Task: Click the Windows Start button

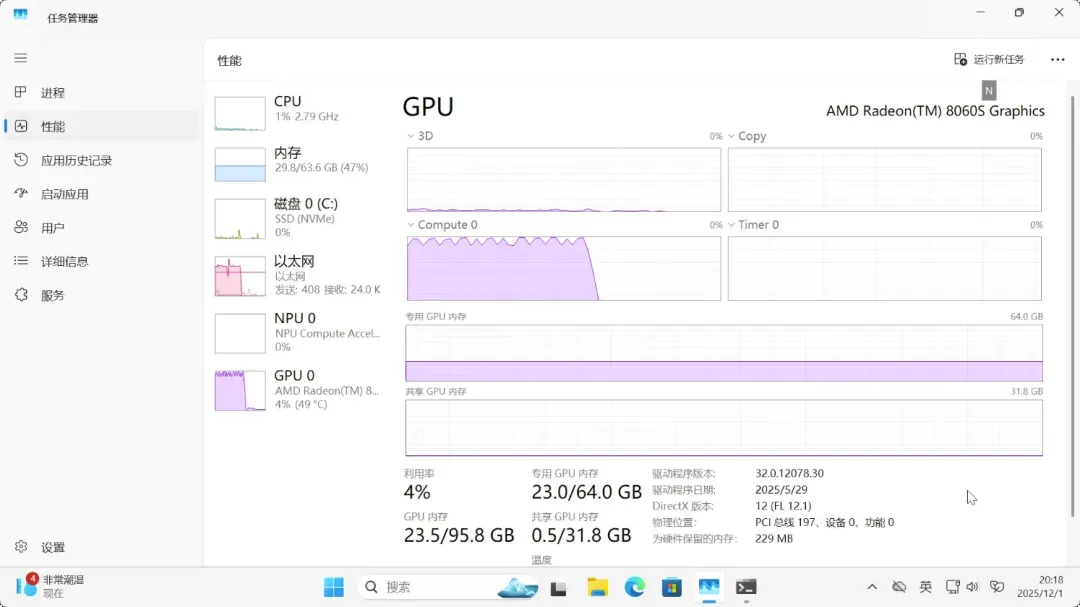Action: pyautogui.click(x=334, y=587)
